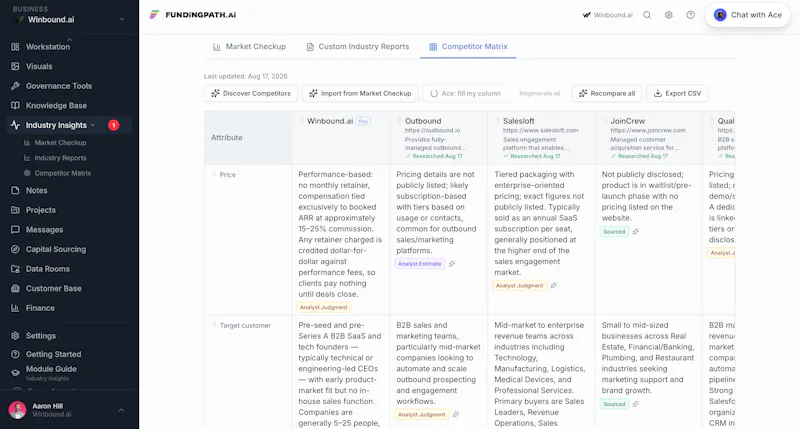Click the gear icon in top header

(668, 15)
